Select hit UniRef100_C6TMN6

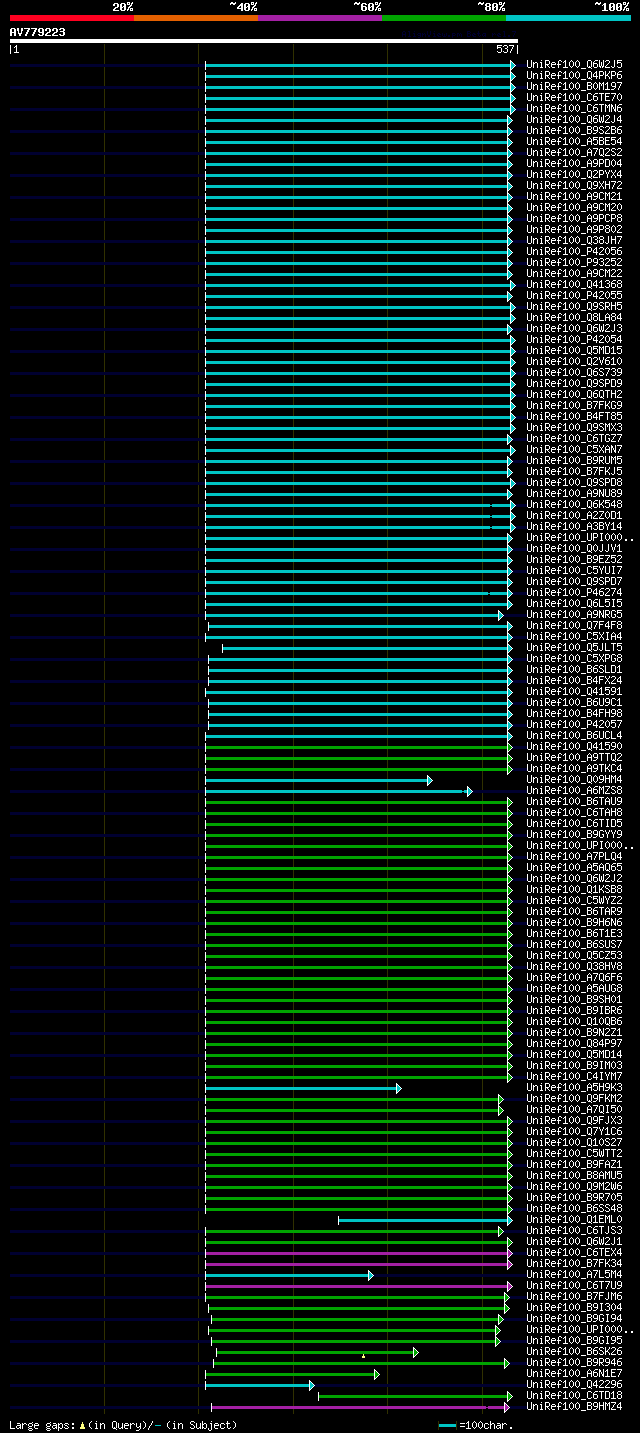point(574,108)
